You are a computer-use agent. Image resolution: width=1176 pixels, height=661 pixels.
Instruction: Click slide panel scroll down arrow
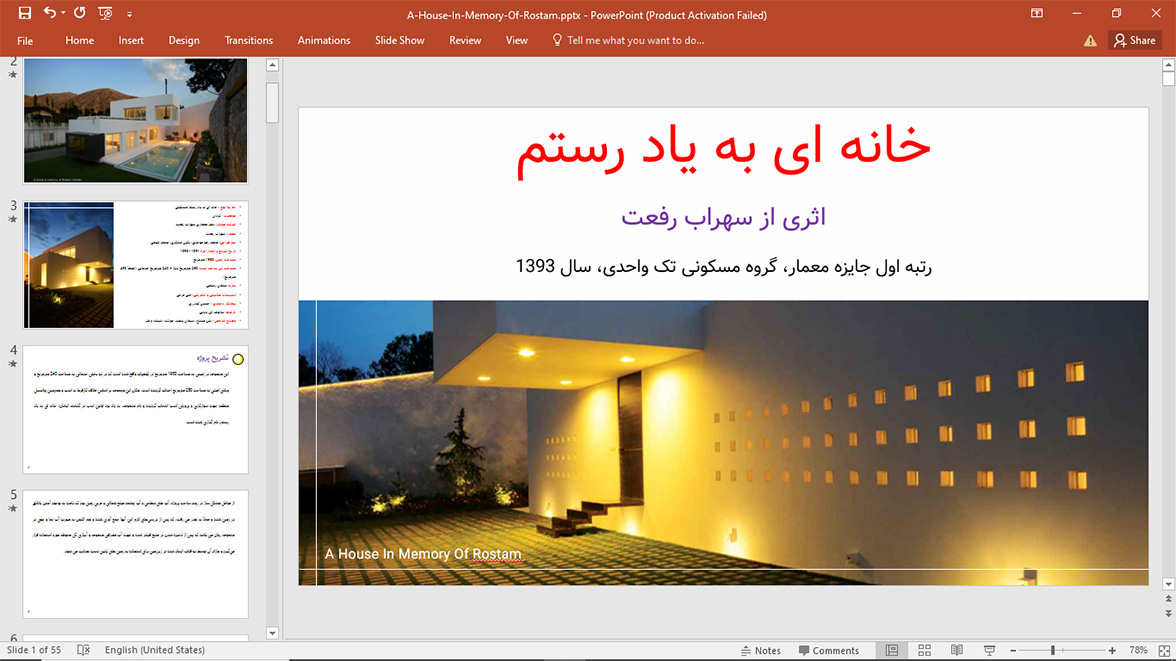coord(272,632)
